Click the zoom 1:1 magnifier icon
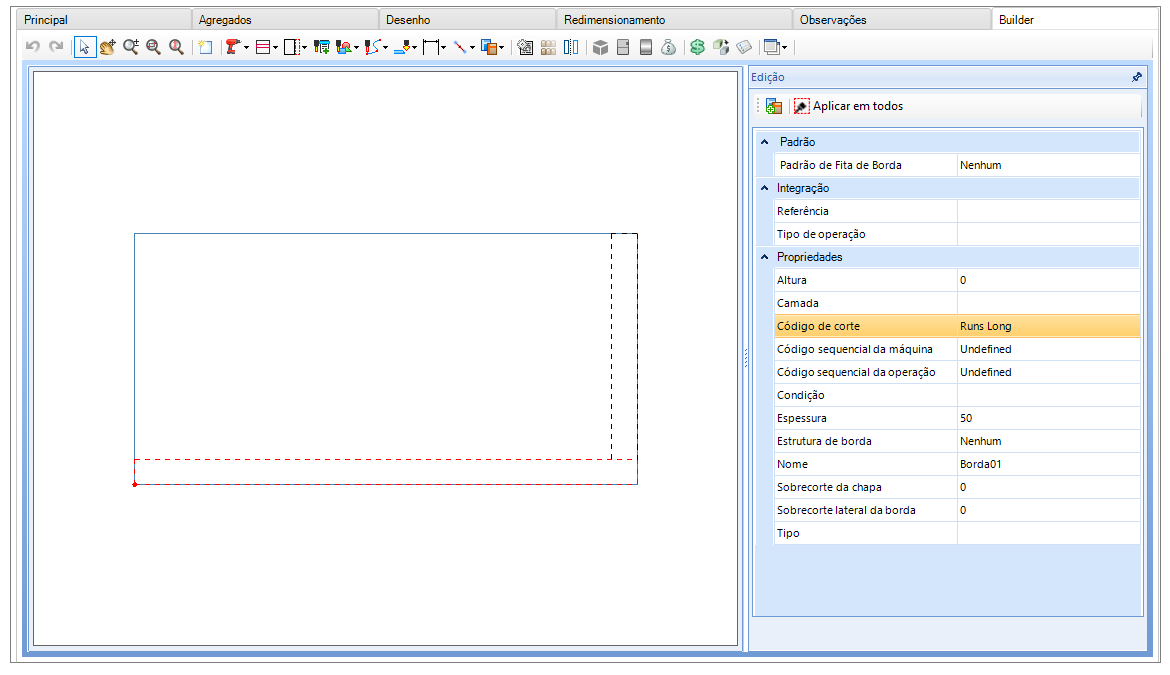The image size is (1170, 675). click(176, 47)
